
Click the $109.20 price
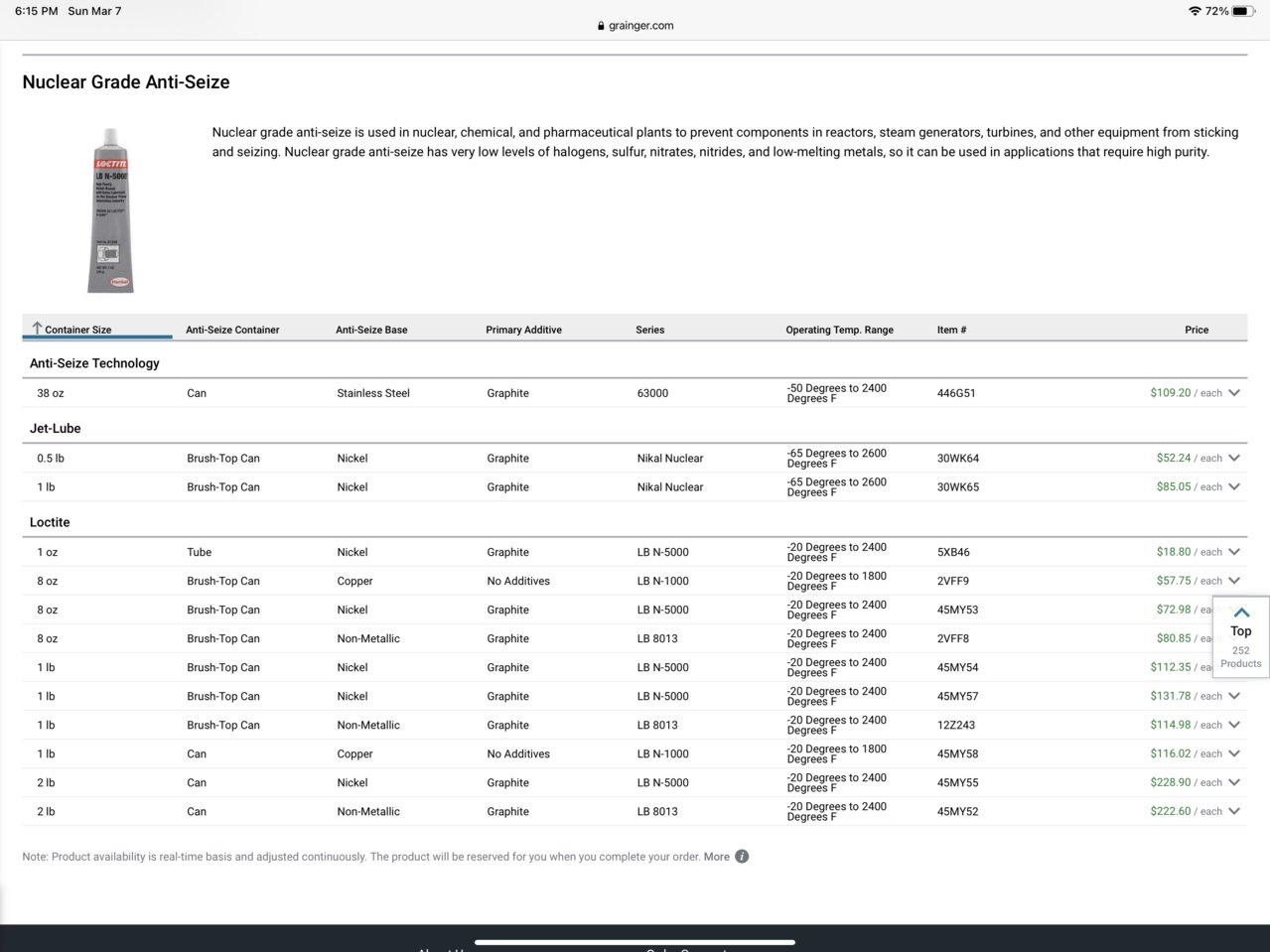pyautogui.click(x=1171, y=393)
